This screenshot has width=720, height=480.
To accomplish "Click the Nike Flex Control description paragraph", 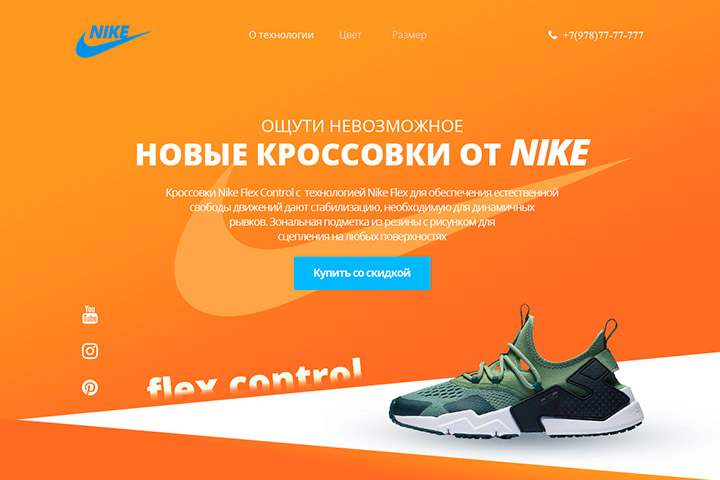I will [x=362, y=214].
